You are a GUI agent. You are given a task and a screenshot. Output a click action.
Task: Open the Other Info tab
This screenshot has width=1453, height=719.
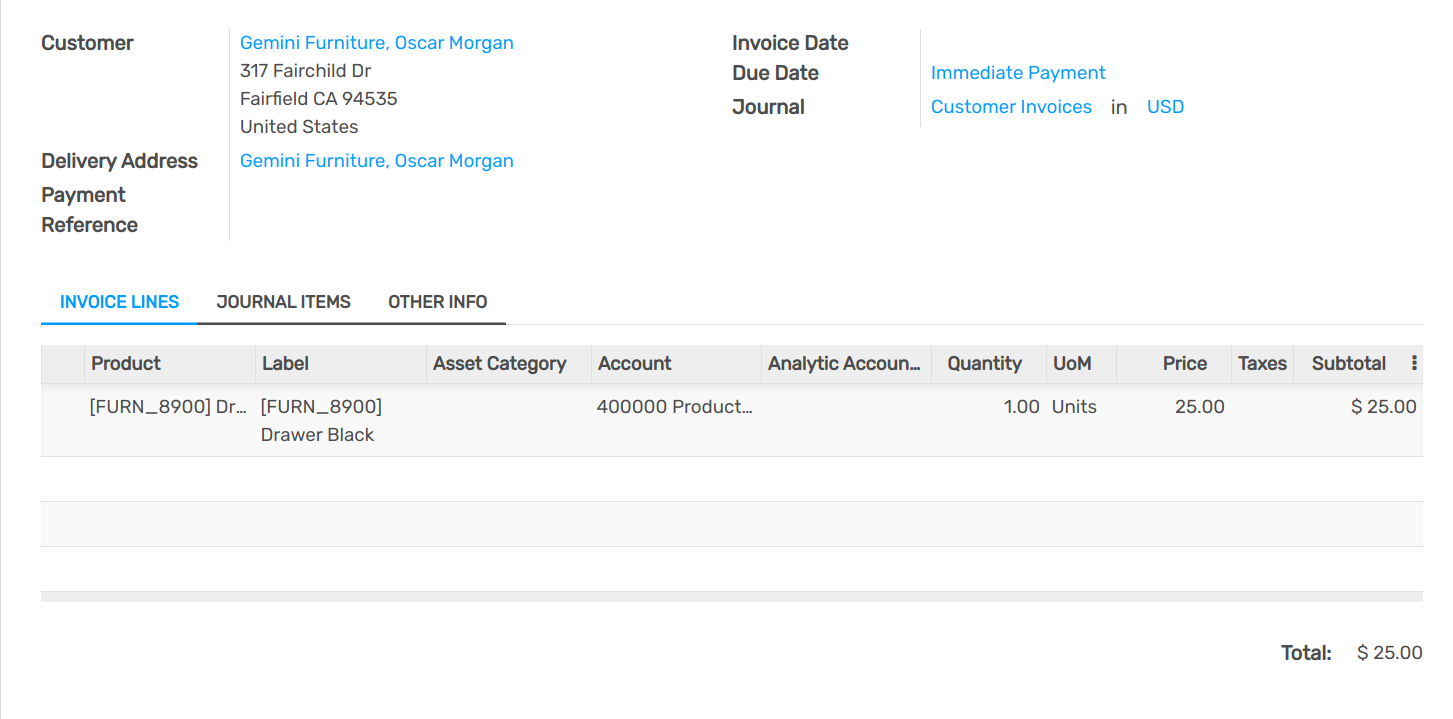coord(438,301)
